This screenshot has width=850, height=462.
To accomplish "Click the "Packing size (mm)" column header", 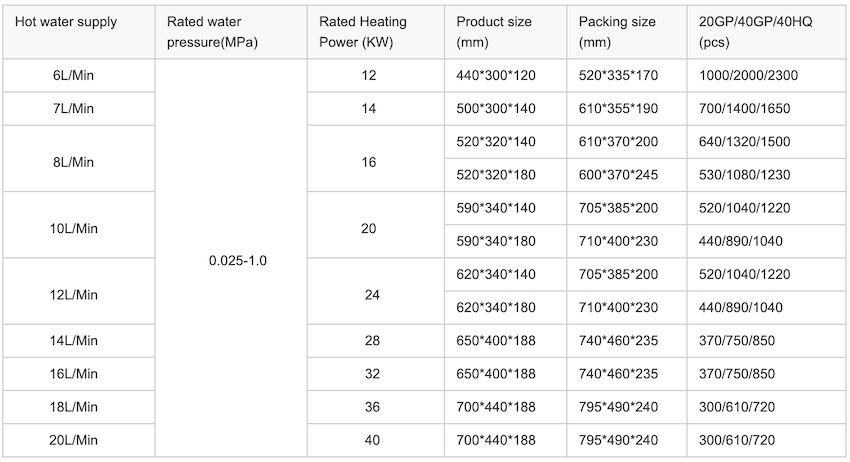I will [x=617, y=33].
